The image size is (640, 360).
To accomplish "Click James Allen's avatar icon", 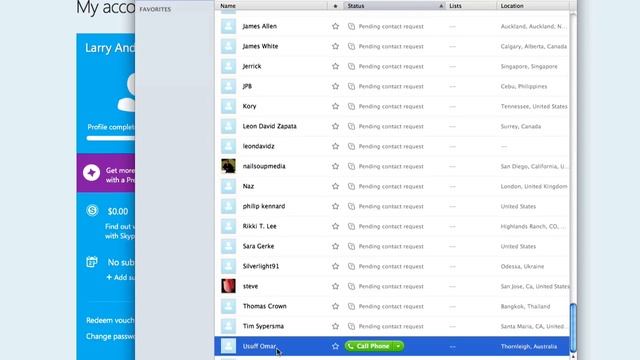I will [228, 26].
